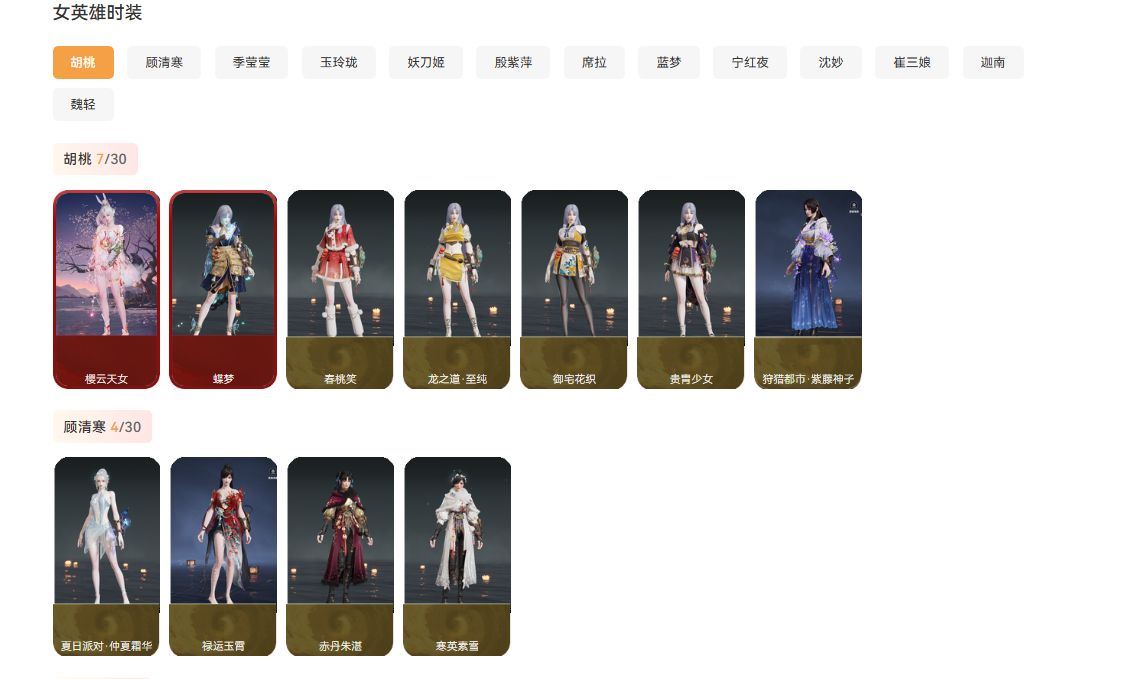Click the 寒英素雪 white outfit card

[x=458, y=556]
